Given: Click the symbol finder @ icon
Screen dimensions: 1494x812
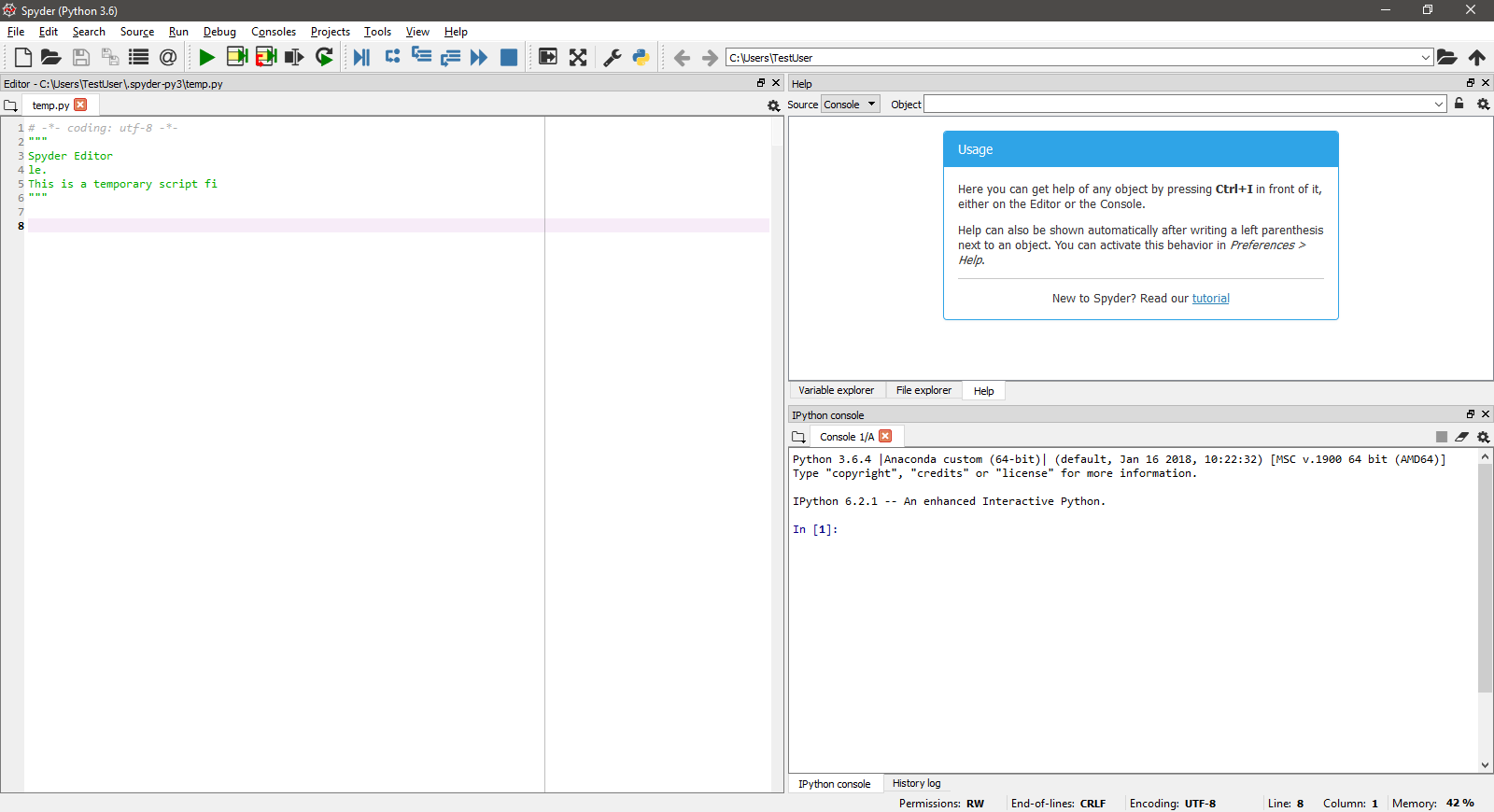Looking at the screenshot, I should [168, 57].
